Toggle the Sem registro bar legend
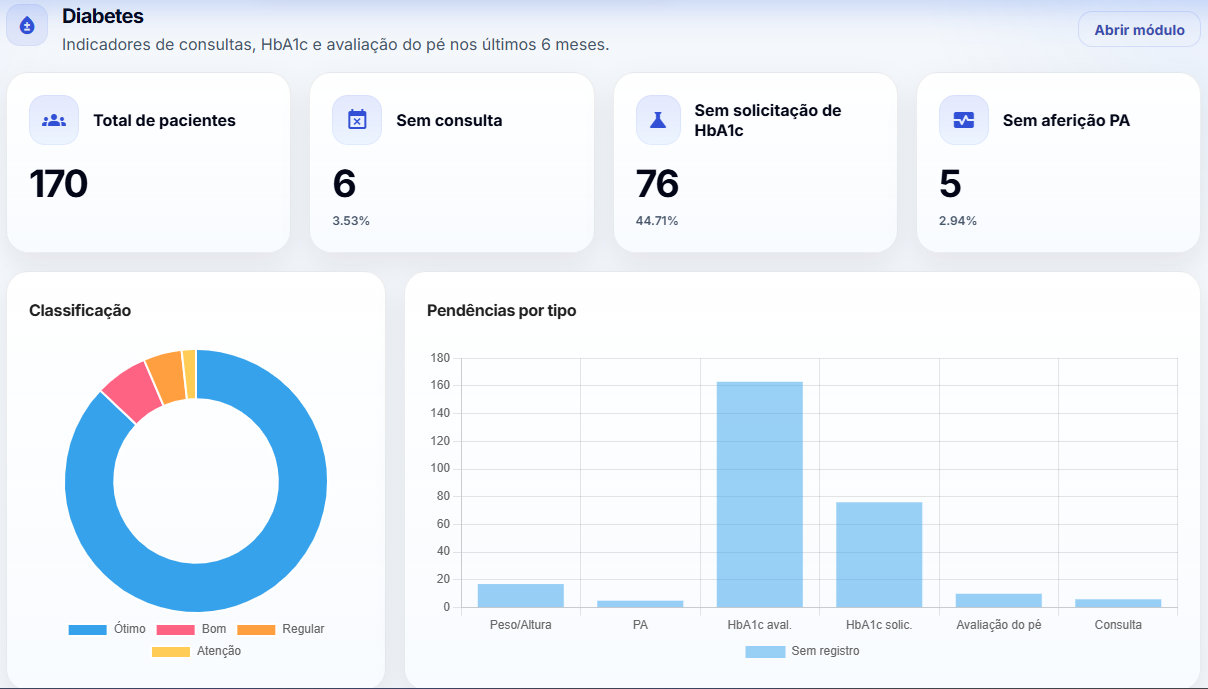Viewport: 1208px width, 689px height. tap(802, 651)
